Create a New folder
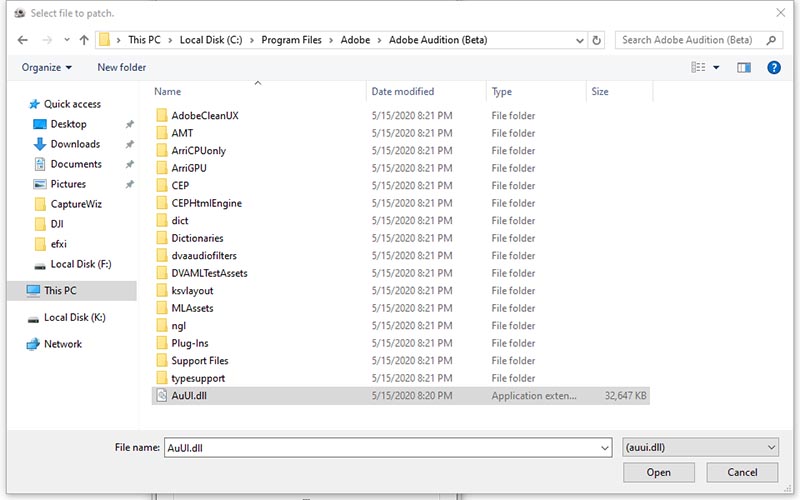Screen dimensions: 800x500 click(121, 67)
